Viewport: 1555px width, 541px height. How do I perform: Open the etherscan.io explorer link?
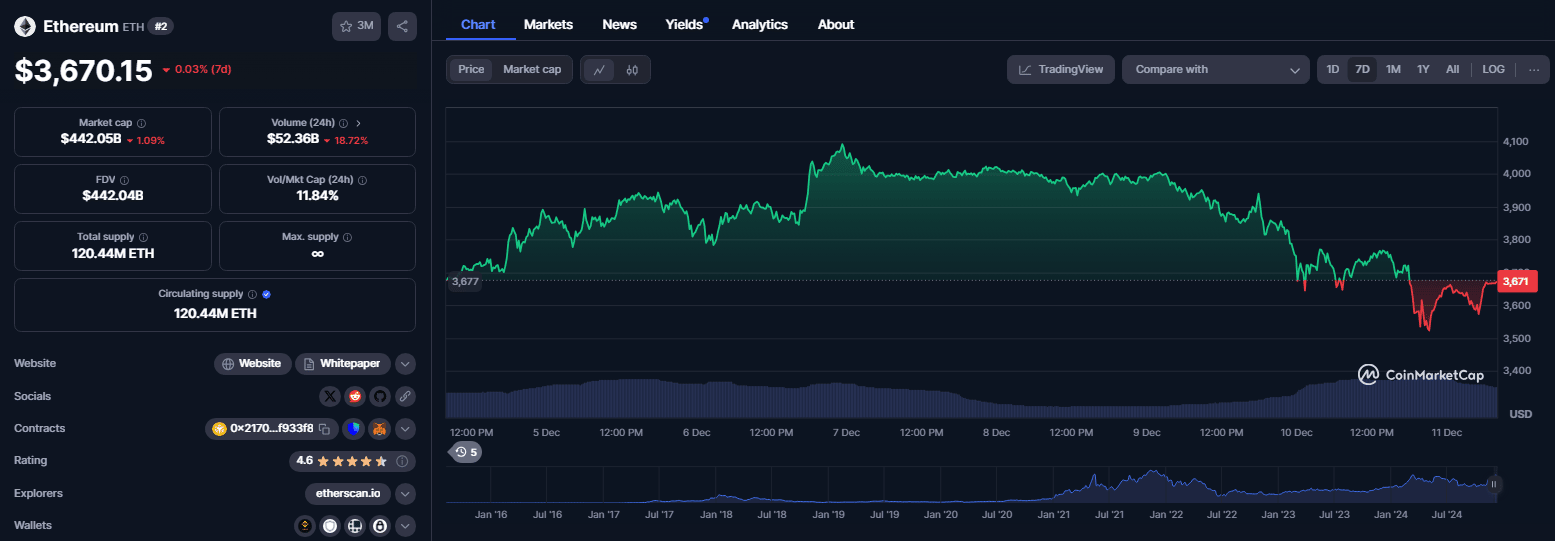[347, 493]
